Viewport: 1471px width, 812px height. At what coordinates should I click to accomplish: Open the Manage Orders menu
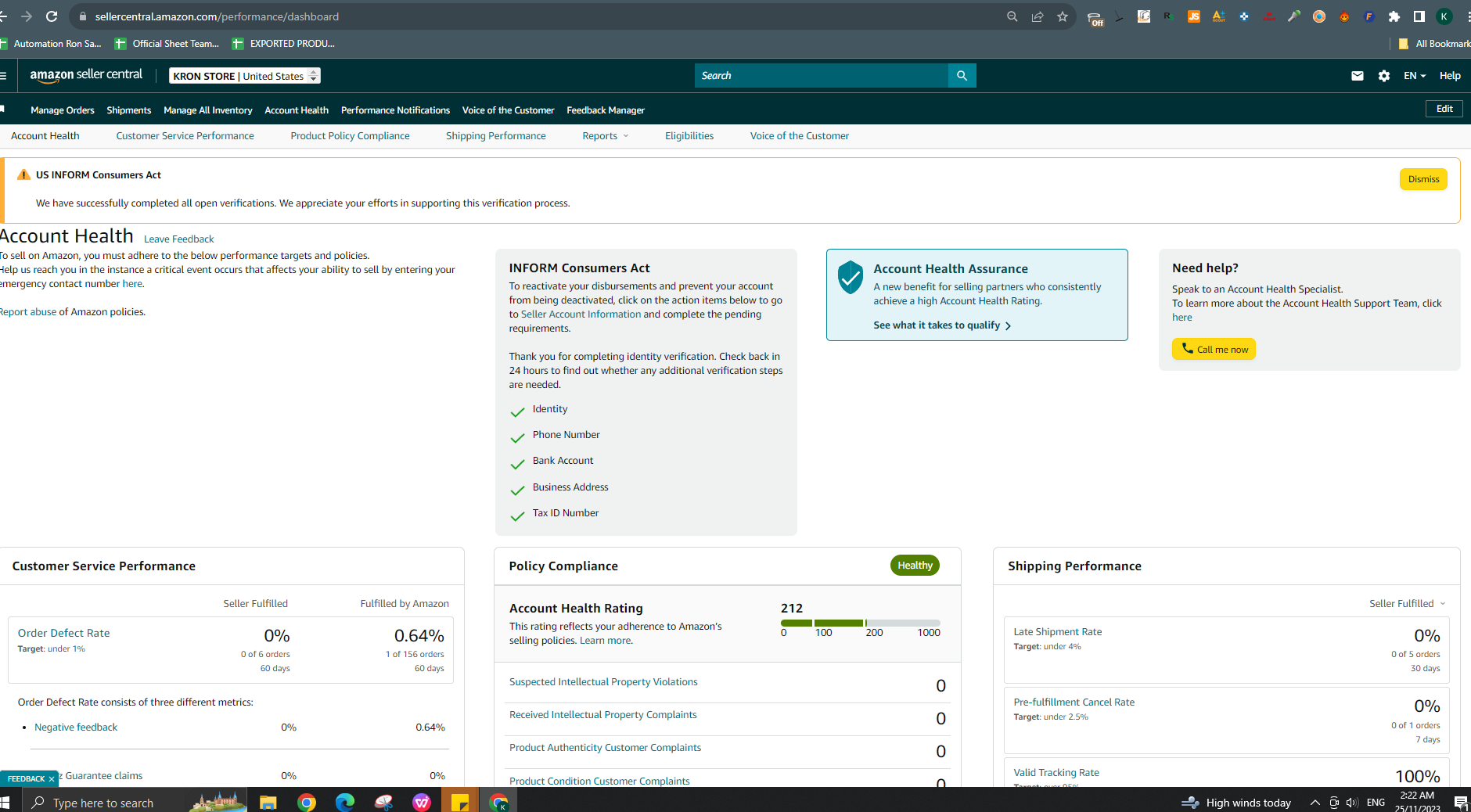tap(63, 110)
